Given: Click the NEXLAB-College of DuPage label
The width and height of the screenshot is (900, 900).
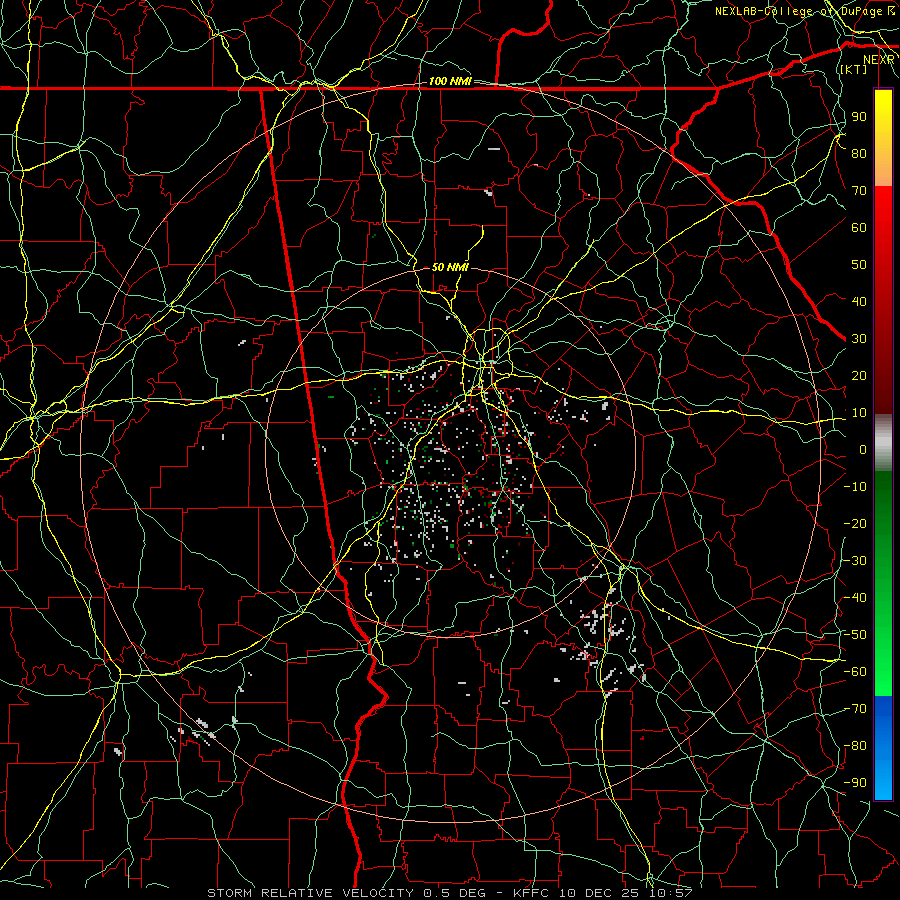Looking at the screenshot, I should (x=805, y=11).
